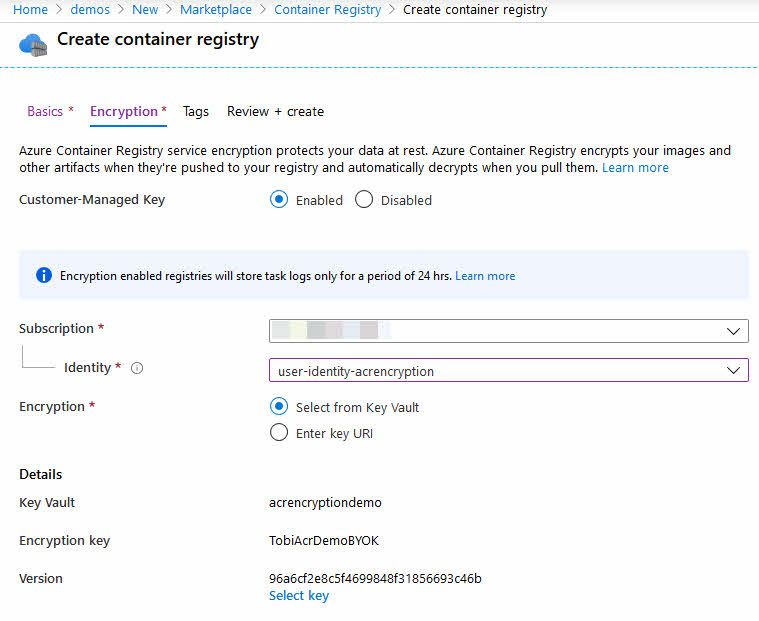759x621 pixels.
Task: Switch to the Tags tab
Action: tap(196, 112)
